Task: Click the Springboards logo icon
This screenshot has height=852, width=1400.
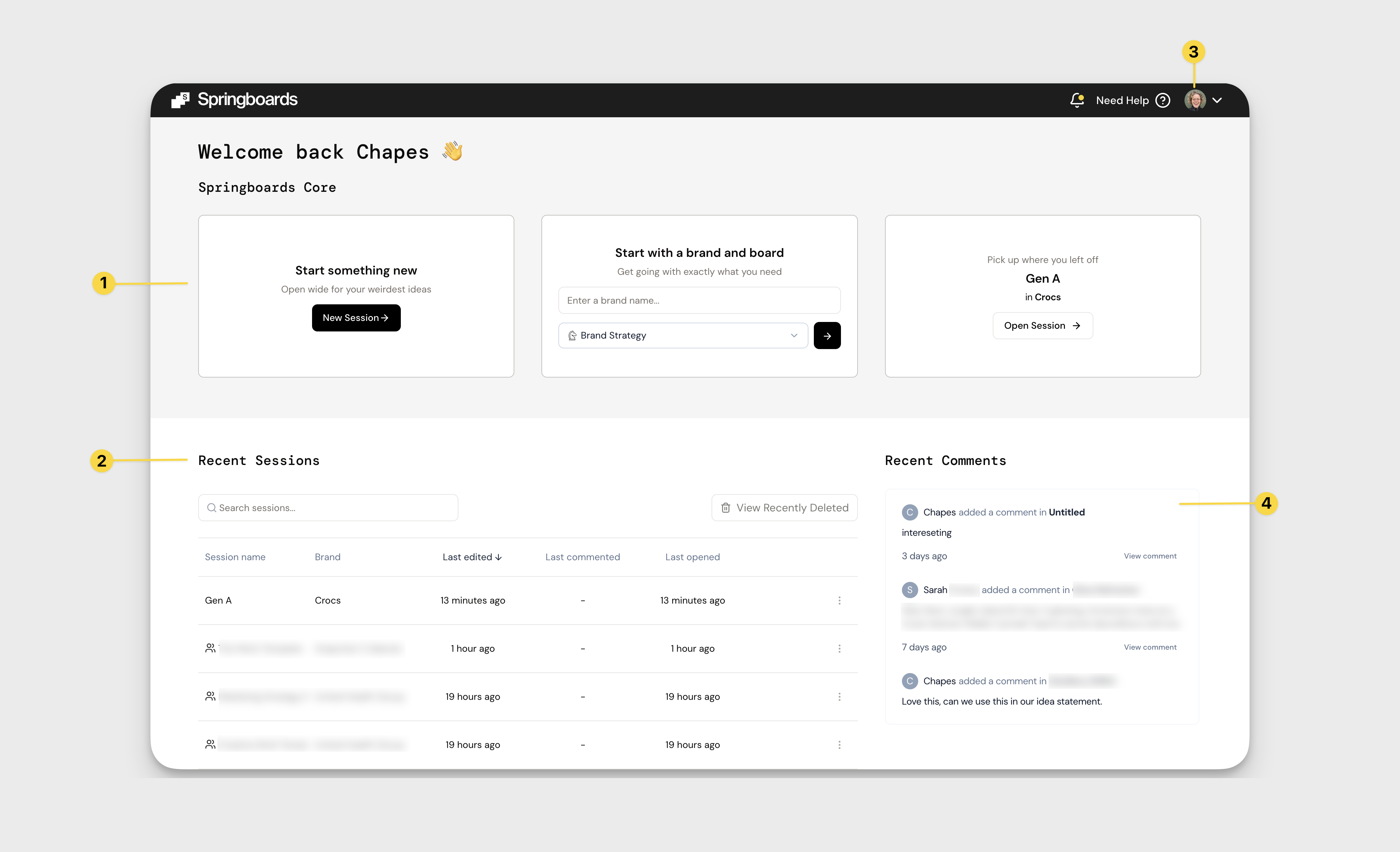Action: [x=180, y=100]
